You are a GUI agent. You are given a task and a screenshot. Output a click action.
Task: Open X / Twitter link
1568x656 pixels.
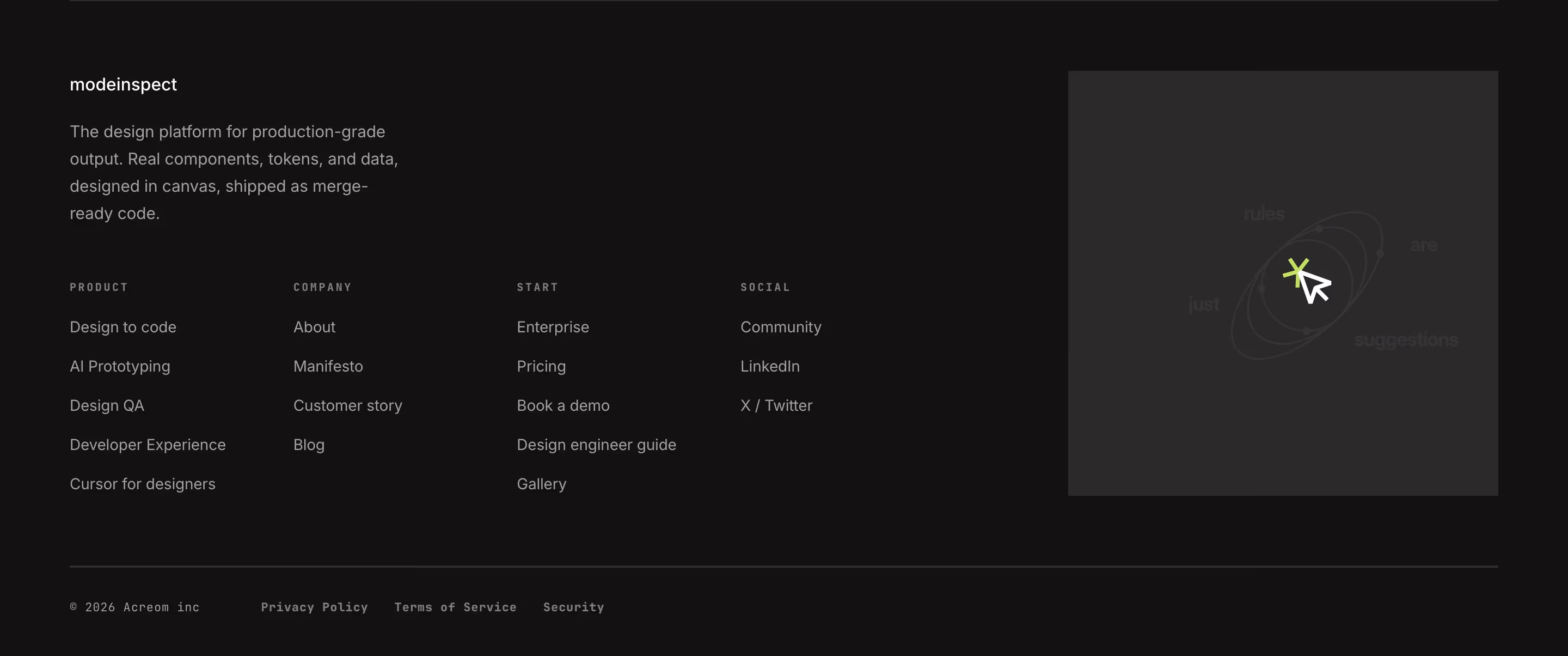point(776,406)
